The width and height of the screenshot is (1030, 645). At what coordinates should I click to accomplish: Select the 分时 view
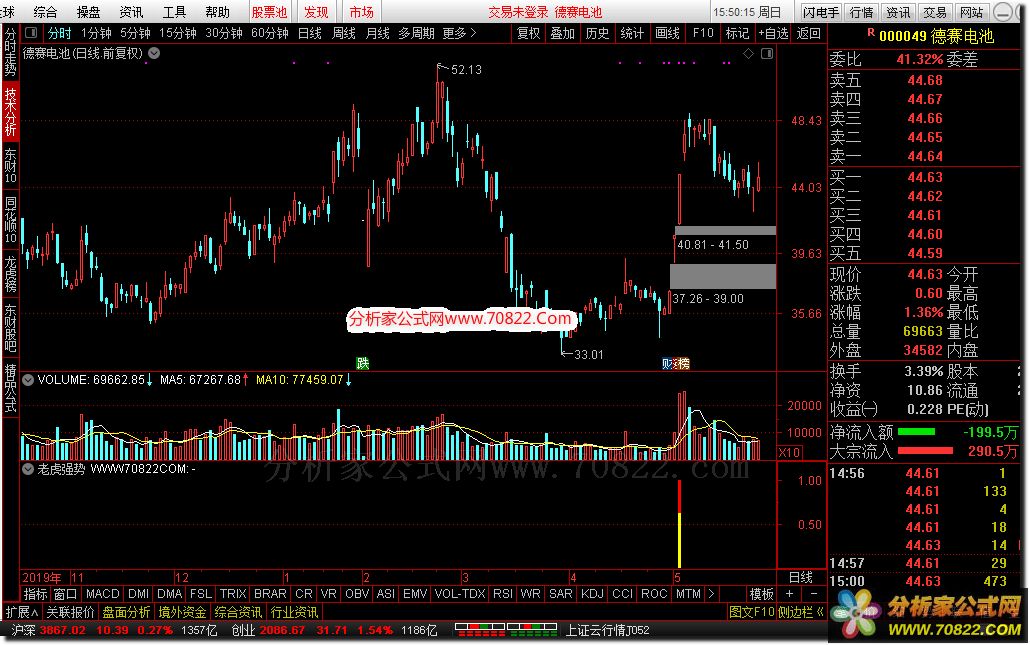point(59,33)
